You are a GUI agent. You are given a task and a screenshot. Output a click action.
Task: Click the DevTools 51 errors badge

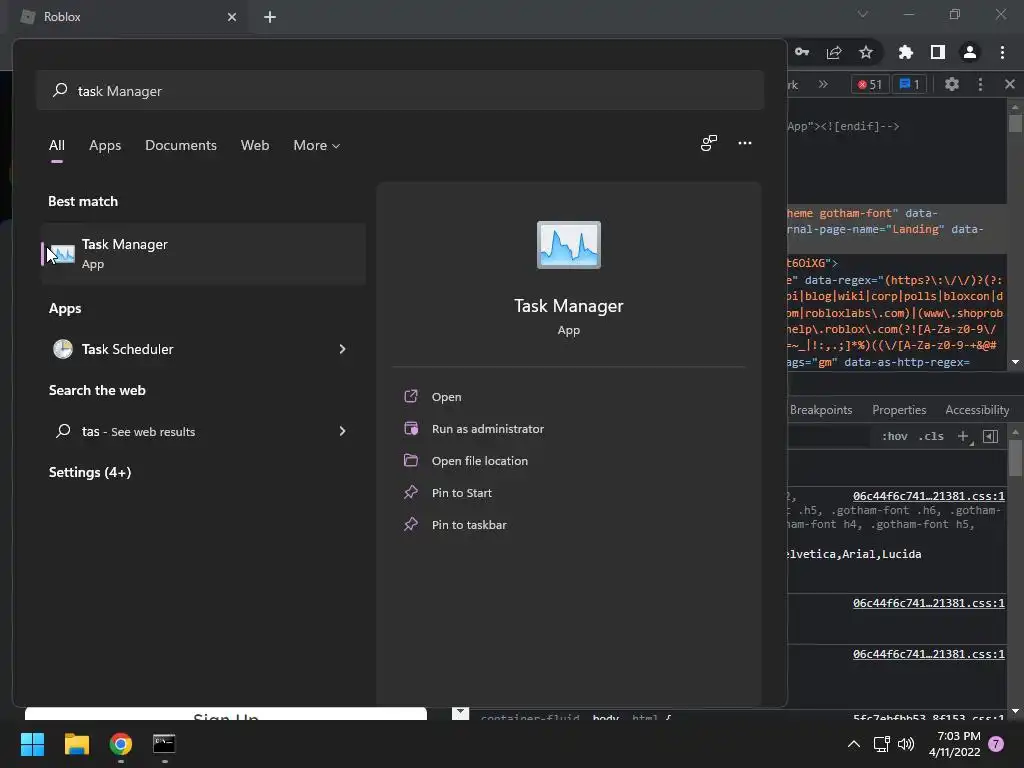[x=870, y=84]
